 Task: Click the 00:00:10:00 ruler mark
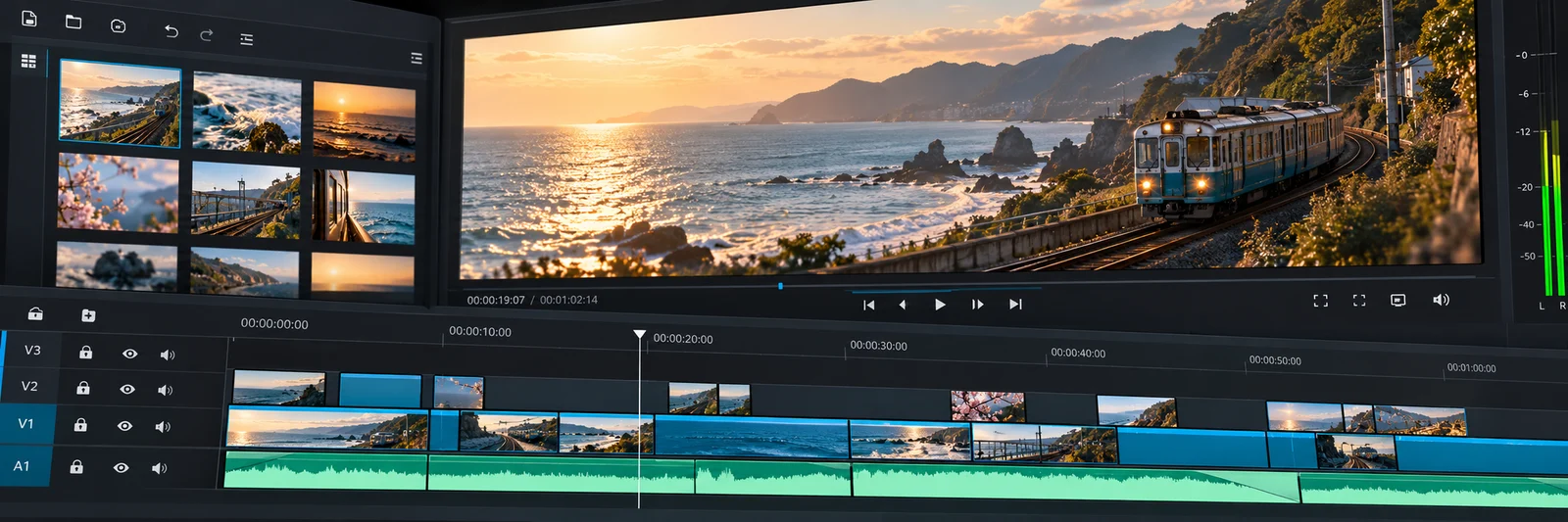tap(480, 332)
